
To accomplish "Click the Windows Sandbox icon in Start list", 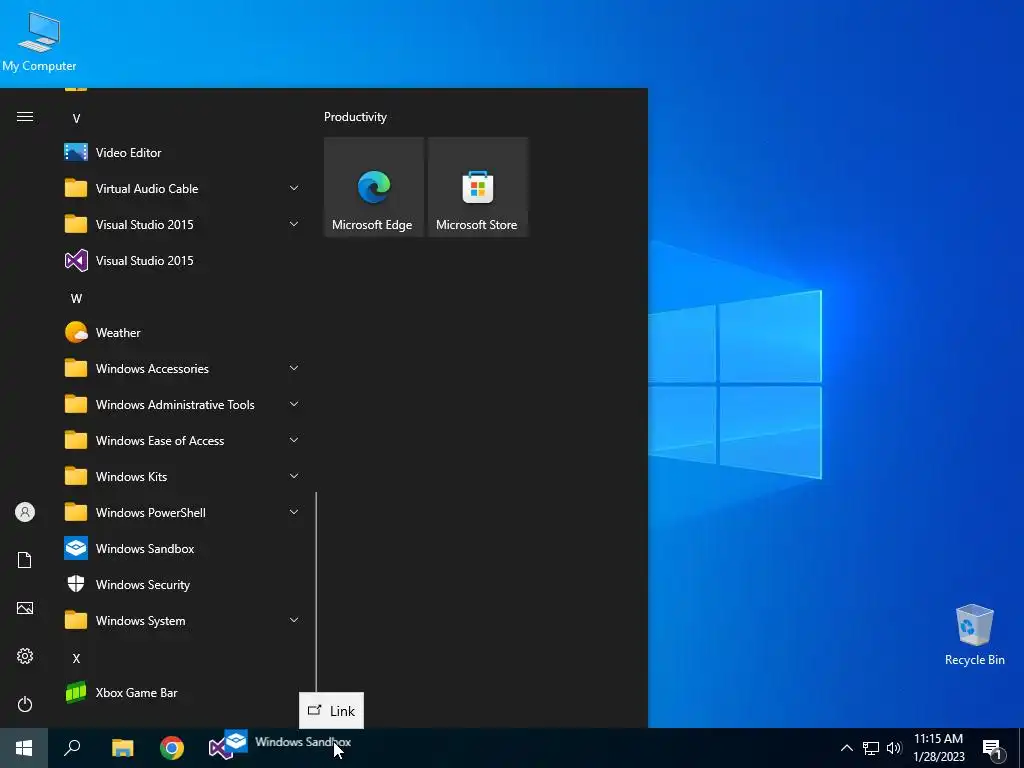I will pyautogui.click(x=76, y=549).
